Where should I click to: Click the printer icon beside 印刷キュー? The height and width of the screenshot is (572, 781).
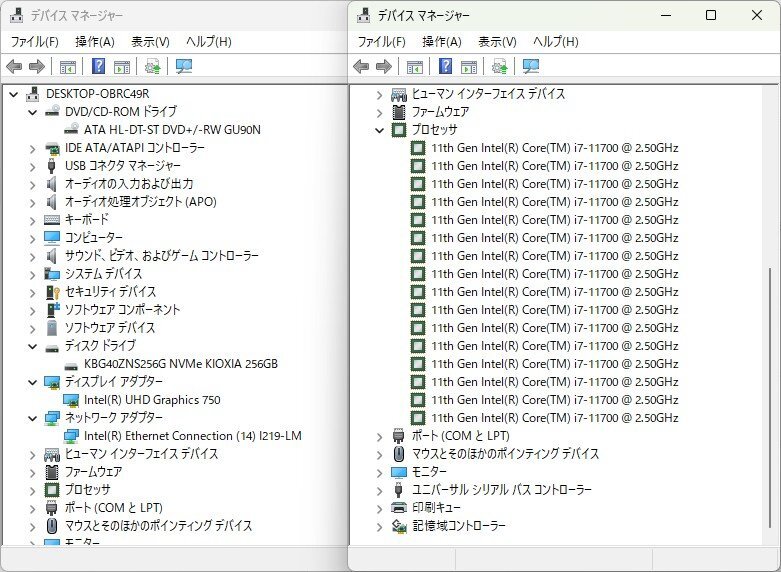(x=399, y=508)
